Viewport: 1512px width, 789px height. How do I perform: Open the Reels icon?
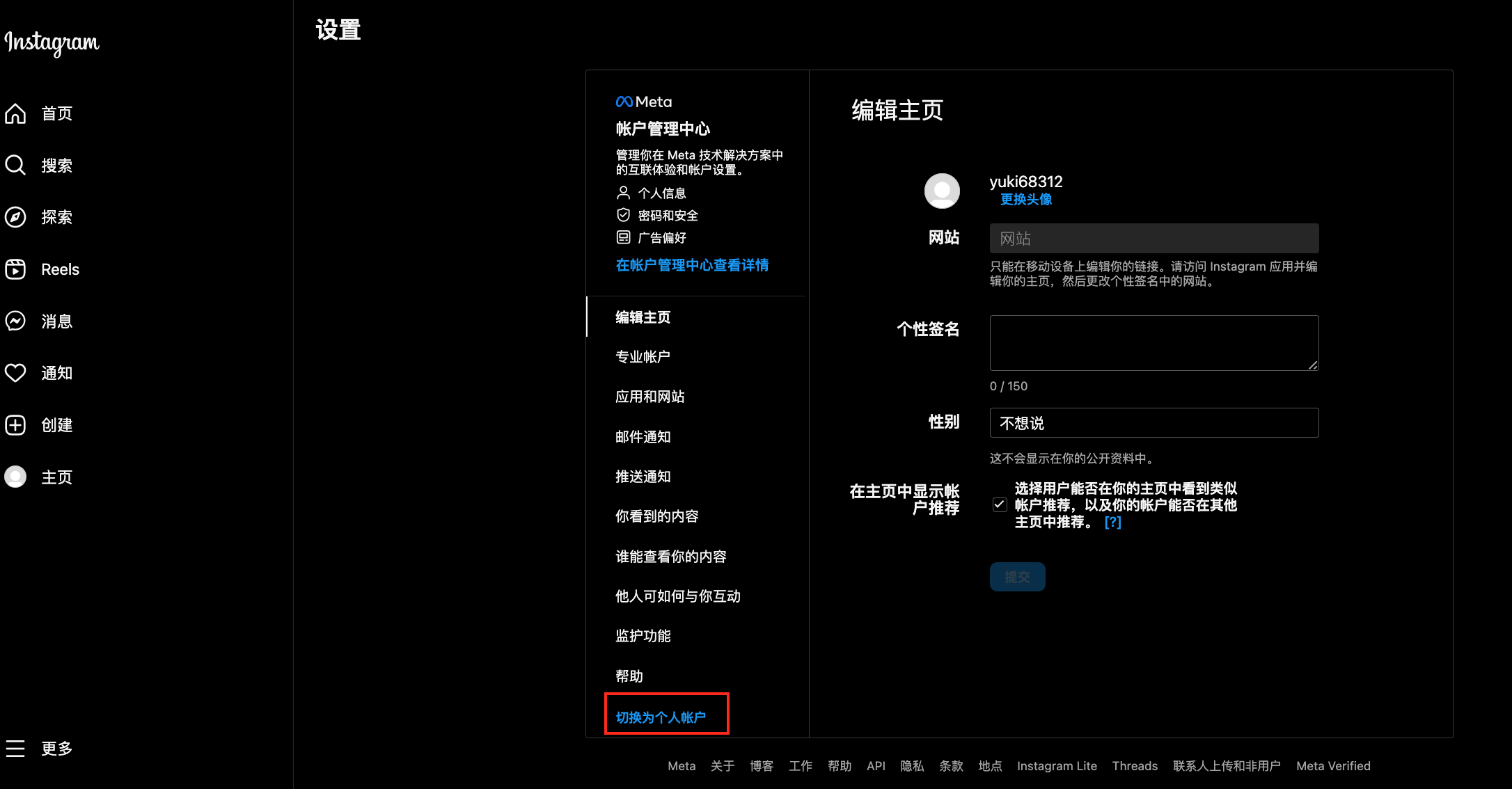[15, 269]
